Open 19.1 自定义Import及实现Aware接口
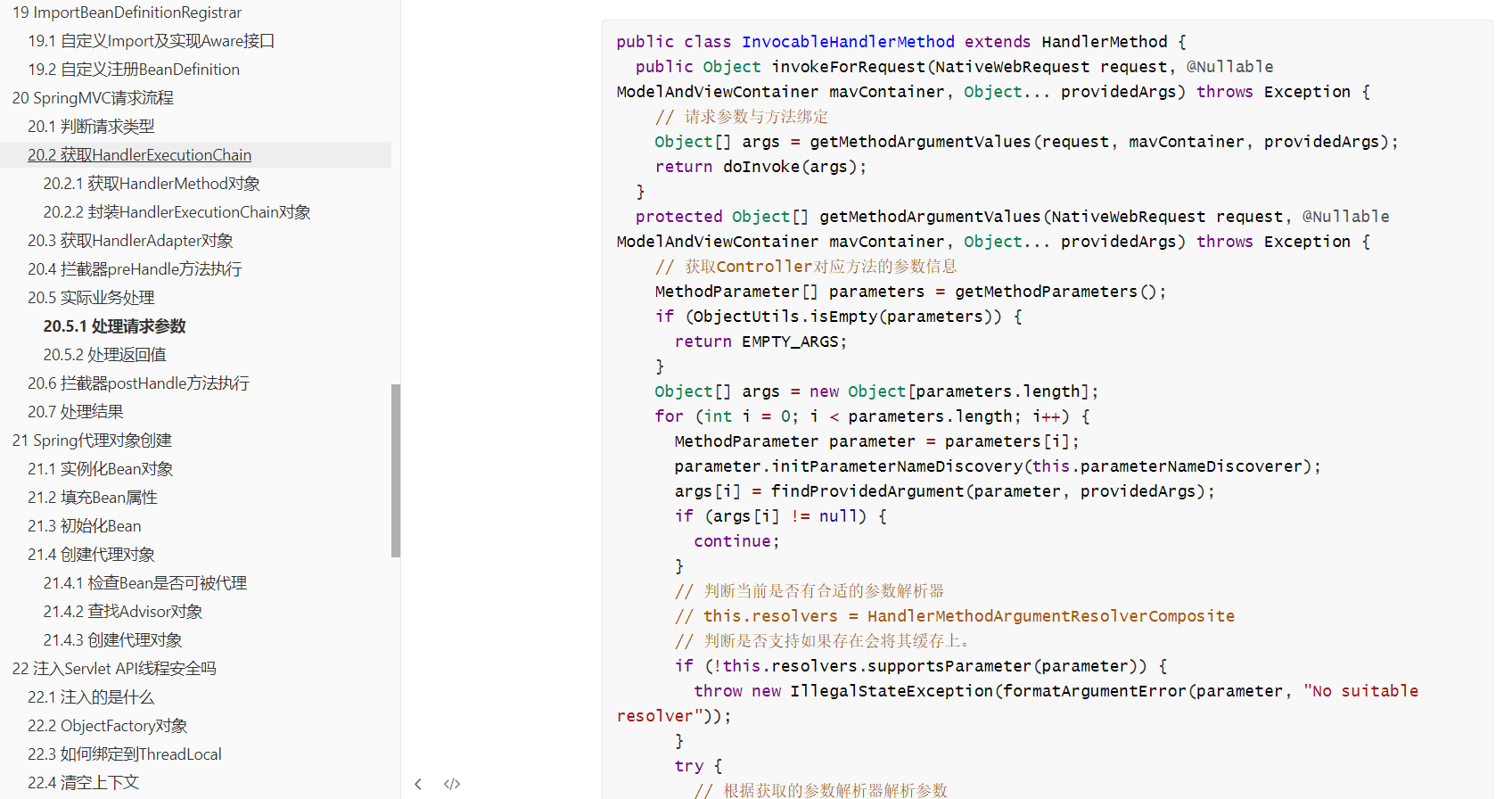The width and height of the screenshot is (1512, 799). [152, 41]
